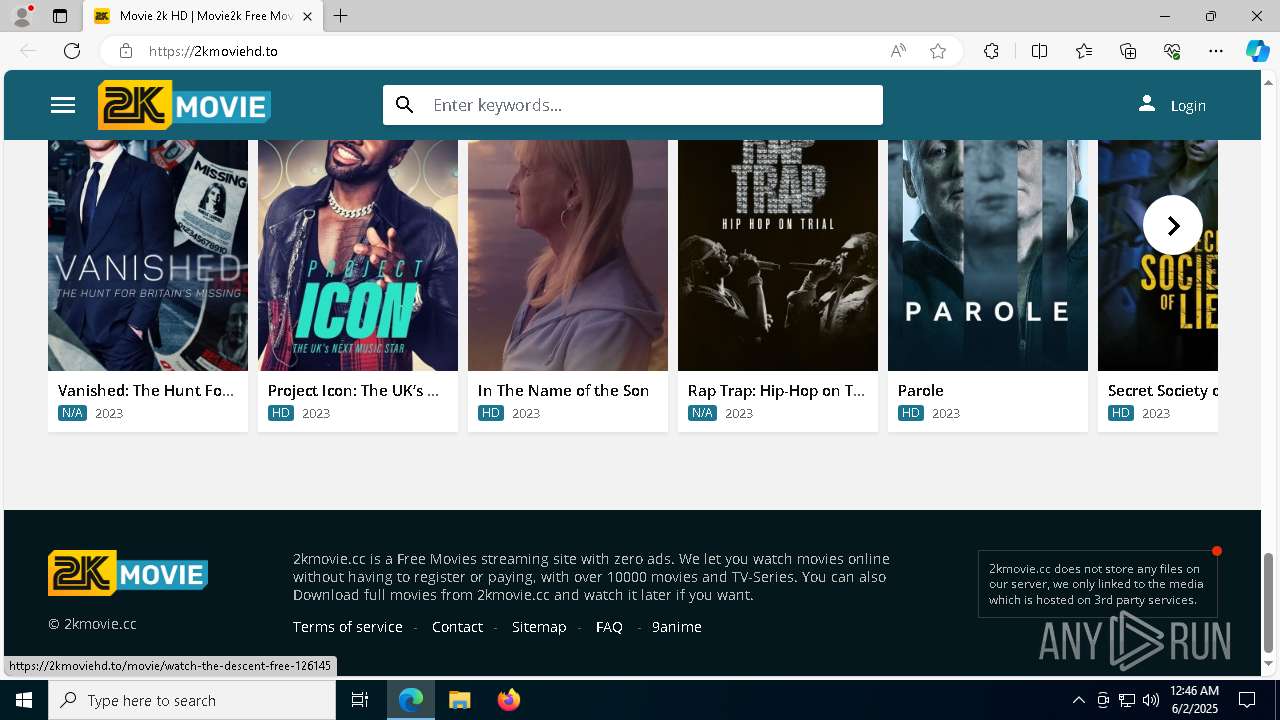The width and height of the screenshot is (1280, 720).
Task: Launch Firefox from the taskbar
Action: (509, 700)
